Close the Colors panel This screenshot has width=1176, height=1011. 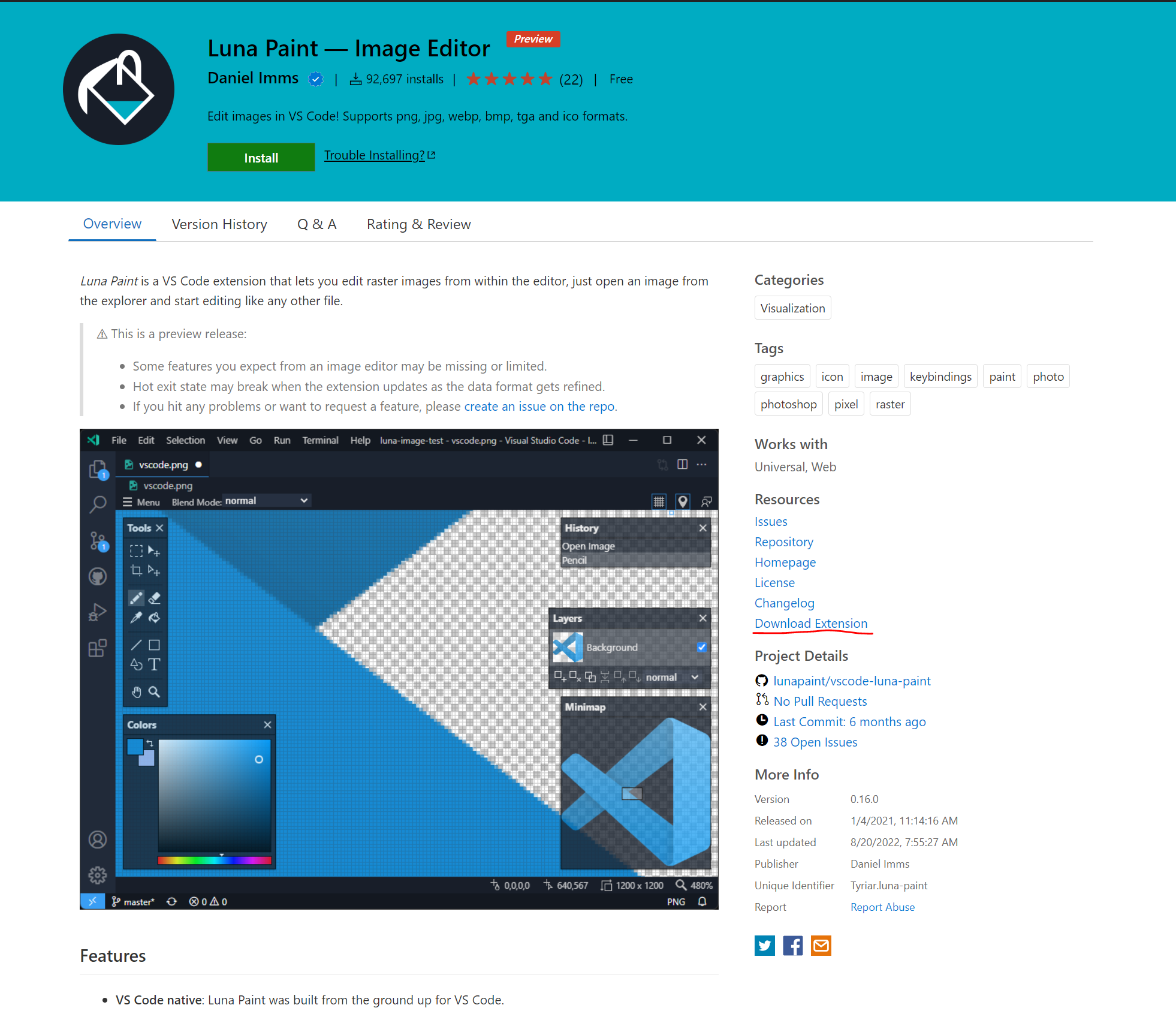(x=267, y=724)
